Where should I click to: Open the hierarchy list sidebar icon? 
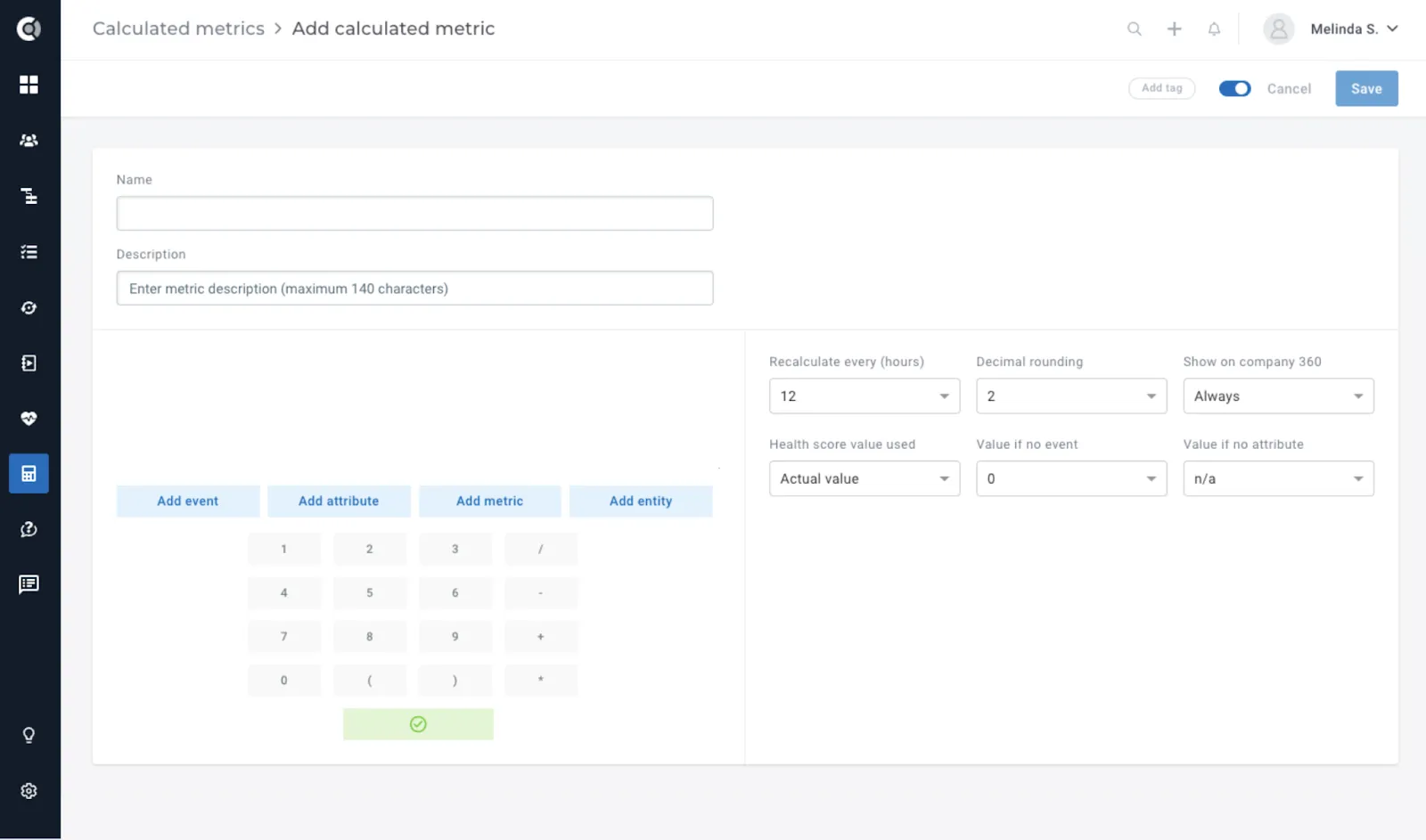[x=29, y=196]
